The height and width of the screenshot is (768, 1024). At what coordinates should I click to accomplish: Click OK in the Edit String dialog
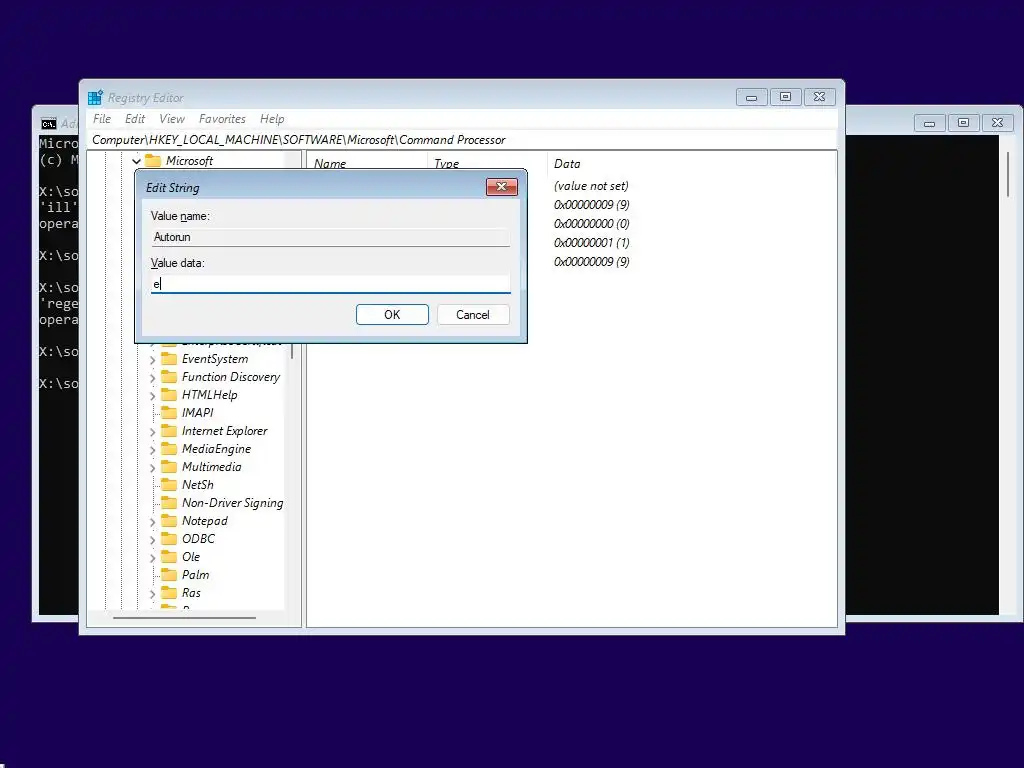(x=392, y=315)
